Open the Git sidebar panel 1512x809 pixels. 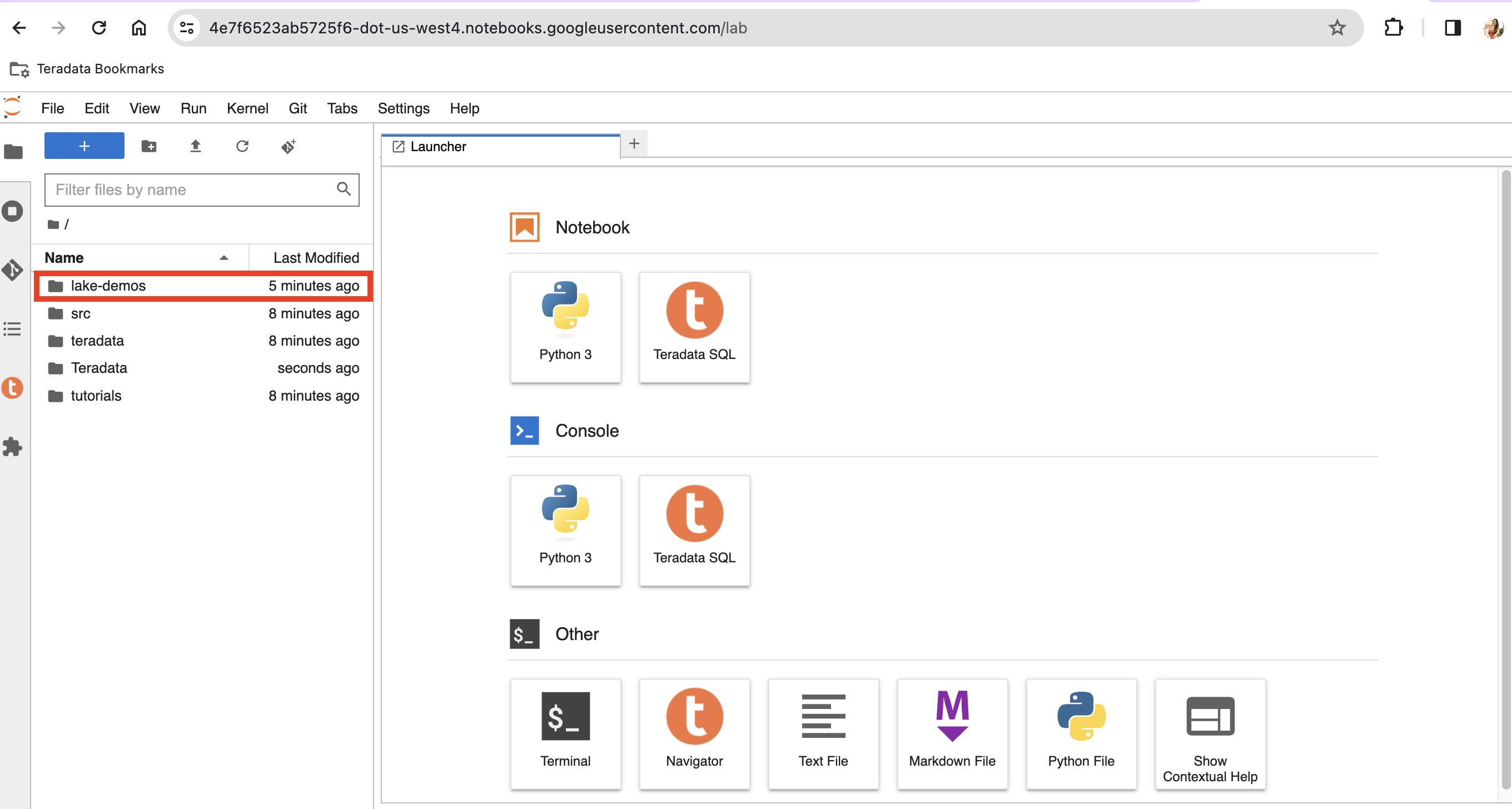point(12,270)
